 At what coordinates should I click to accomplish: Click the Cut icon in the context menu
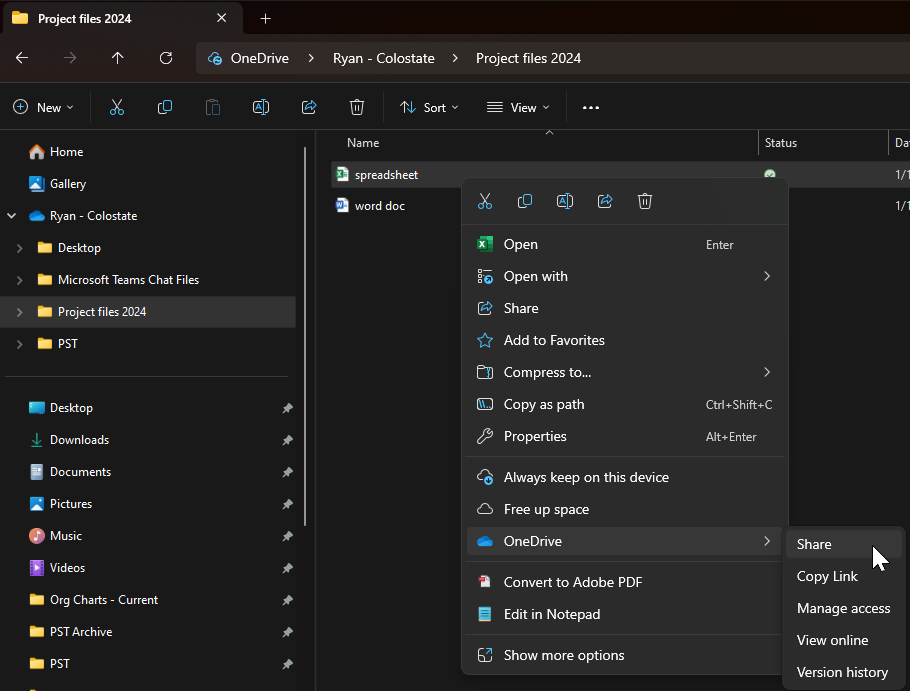485,201
